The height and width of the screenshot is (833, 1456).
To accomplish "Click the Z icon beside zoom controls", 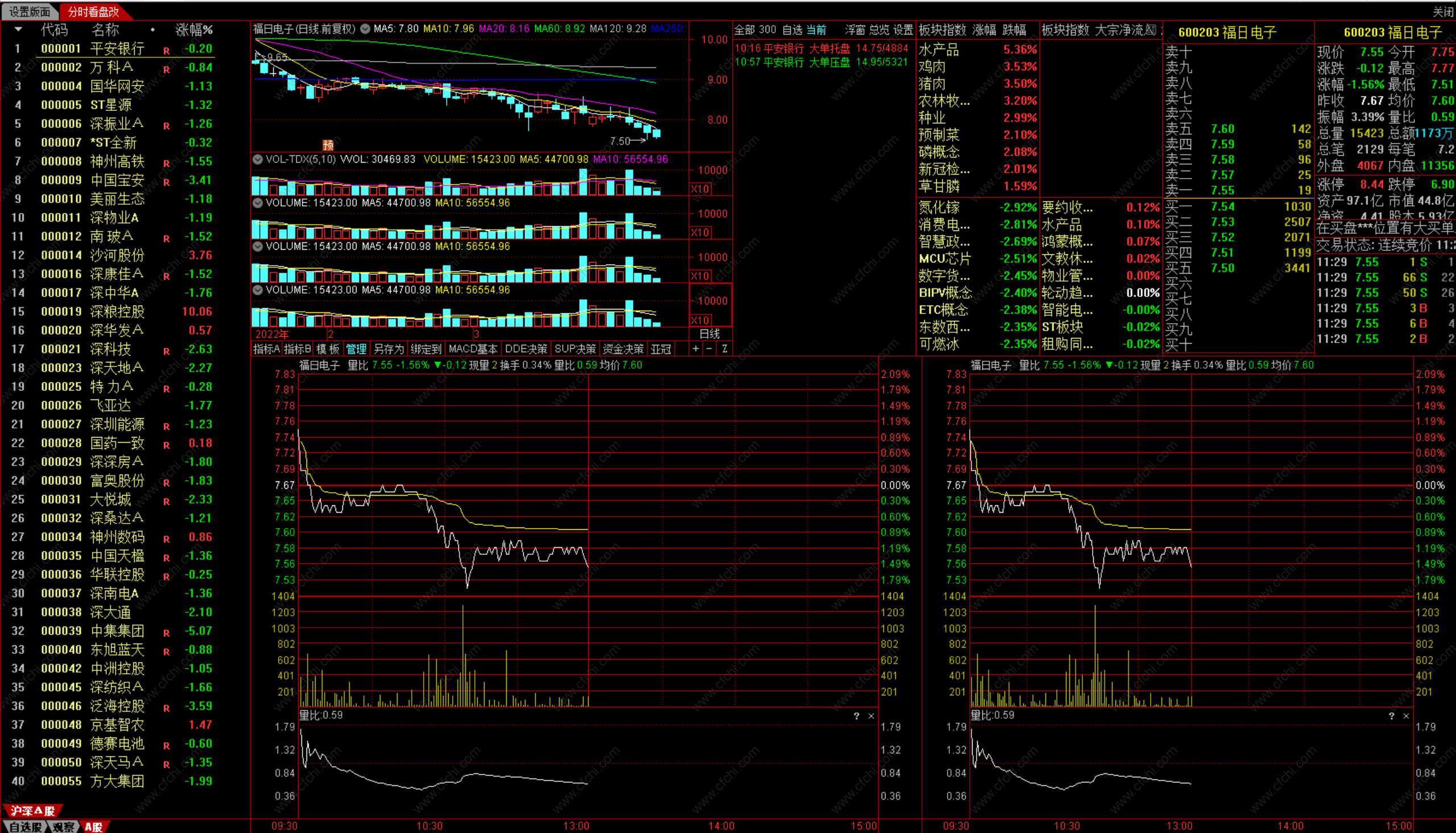I will click(724, 348).
